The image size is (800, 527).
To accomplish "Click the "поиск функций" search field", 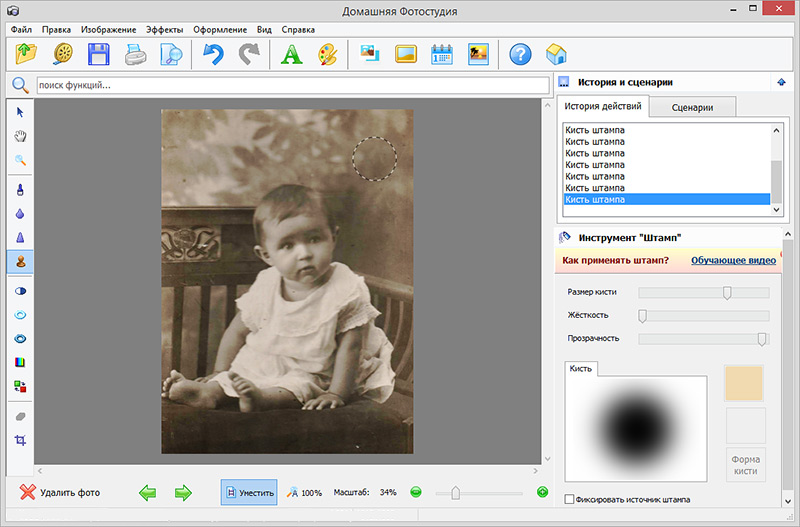I will click(290, 85).
